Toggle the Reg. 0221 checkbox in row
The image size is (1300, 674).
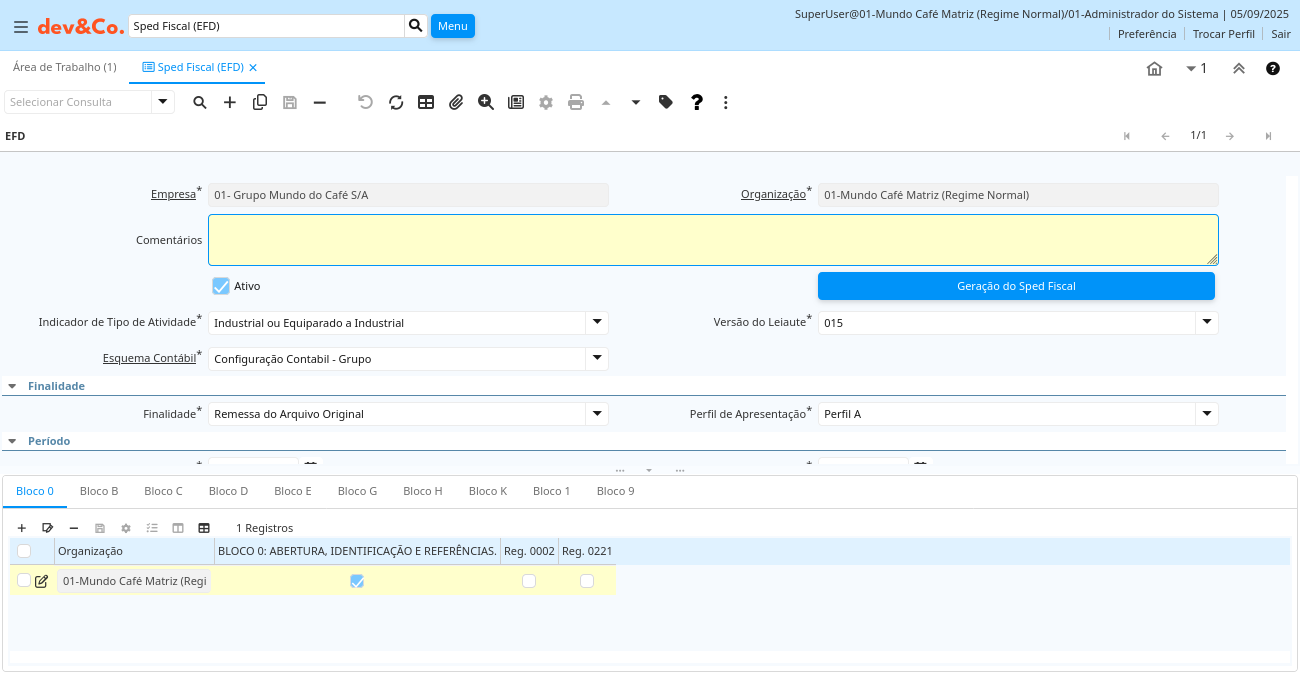click(587, 581)
